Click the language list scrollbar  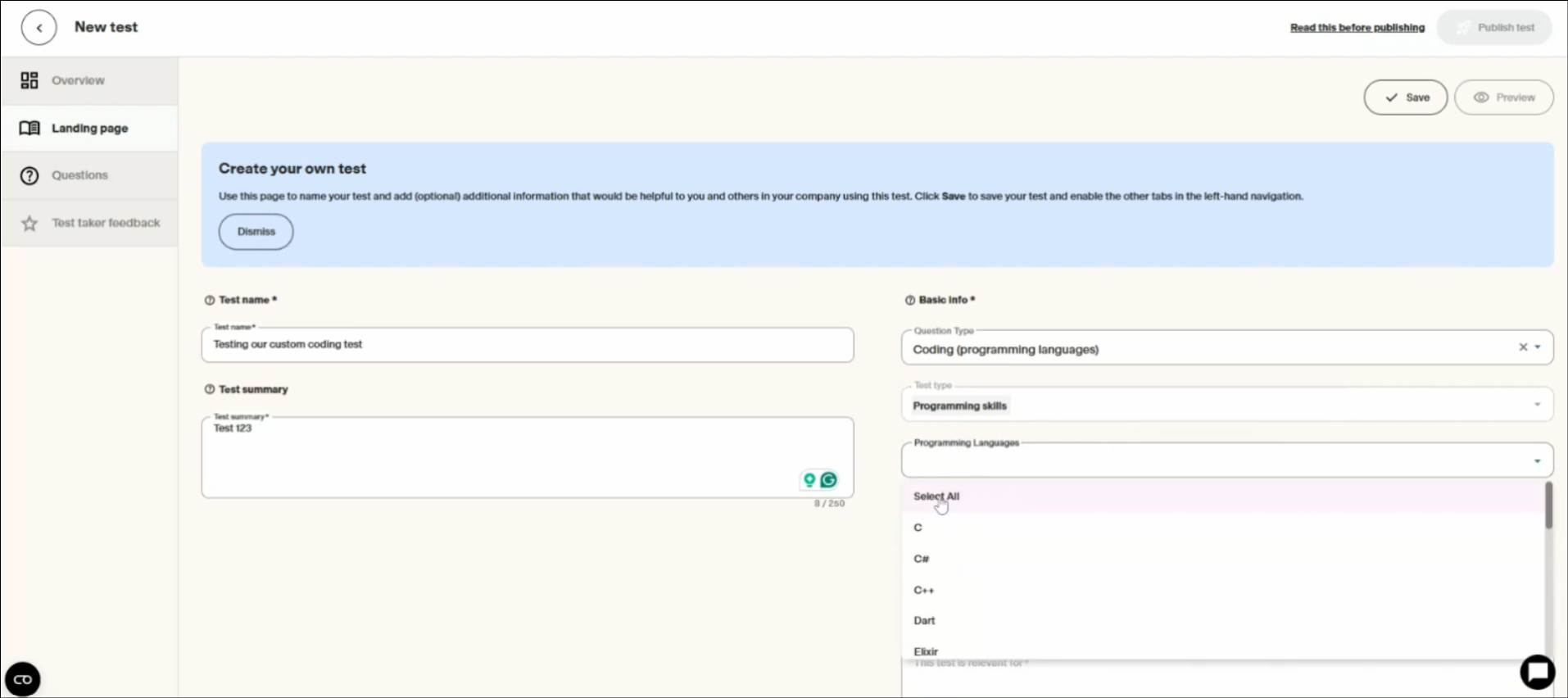[x=1548, y=506]
